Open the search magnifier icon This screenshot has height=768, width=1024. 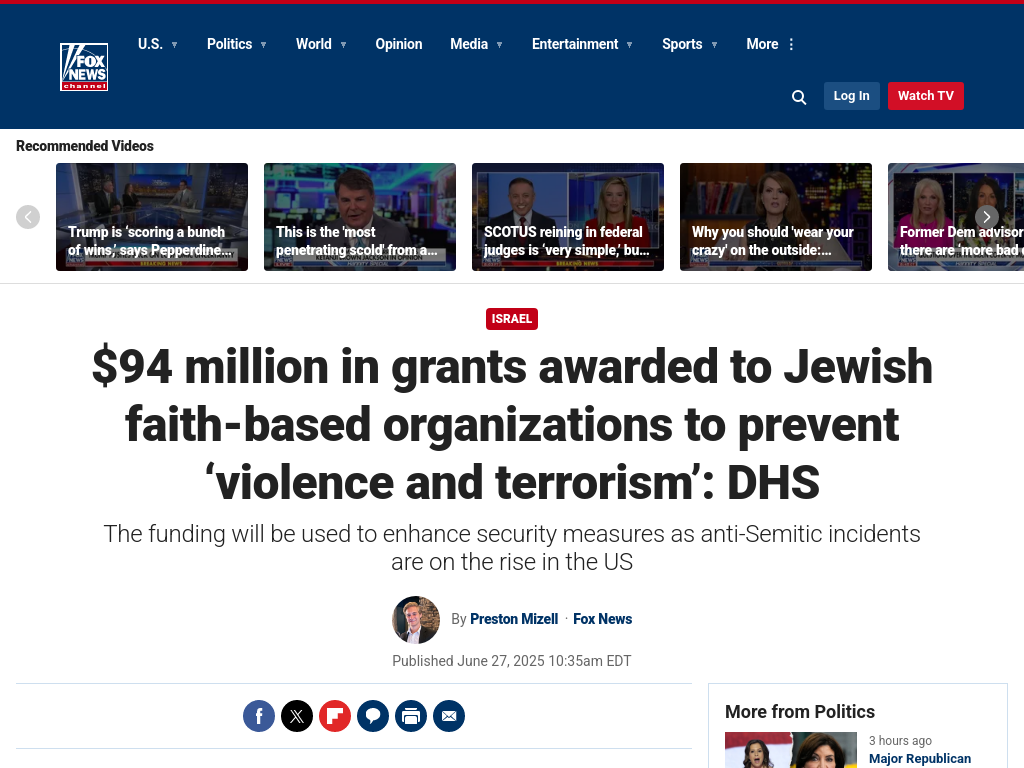point(799,97)
